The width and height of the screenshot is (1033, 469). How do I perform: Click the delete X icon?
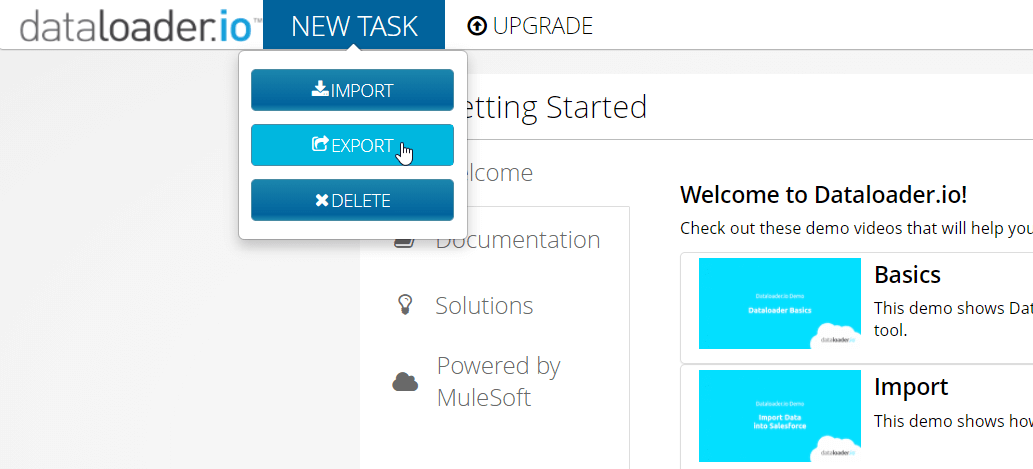(321, 200)
